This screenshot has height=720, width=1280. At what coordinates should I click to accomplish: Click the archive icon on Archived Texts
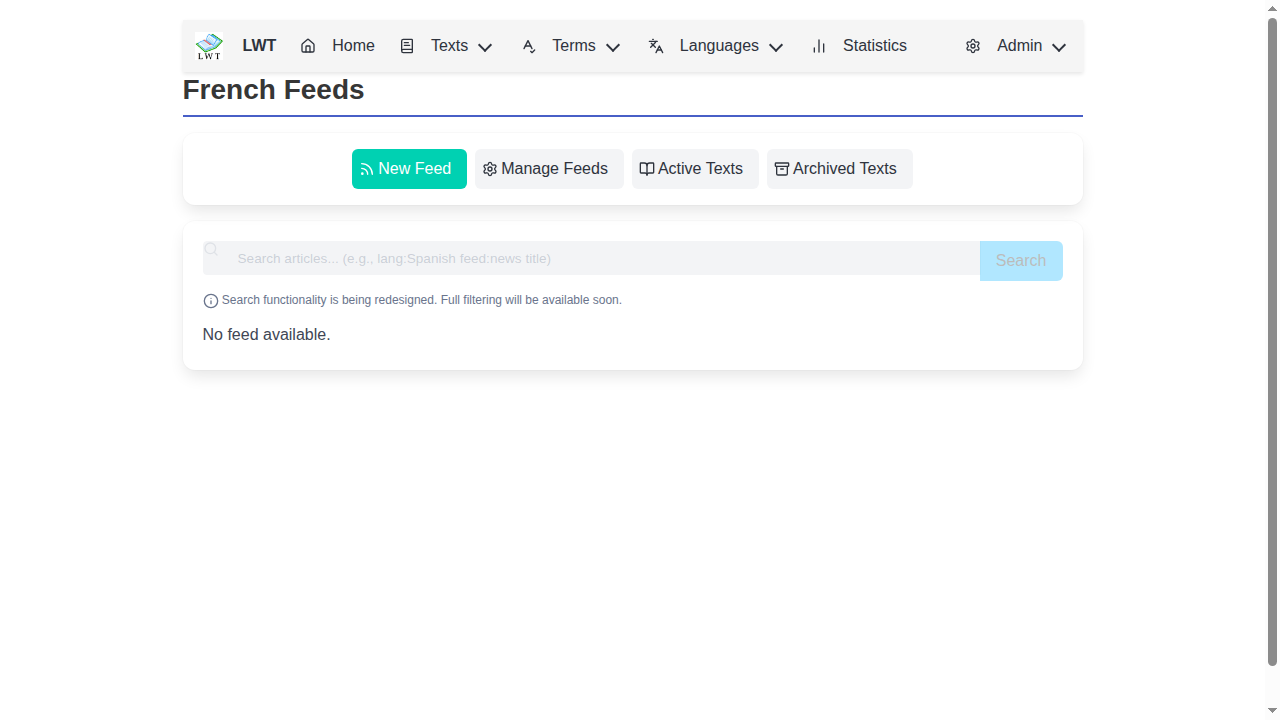(781, 168)
